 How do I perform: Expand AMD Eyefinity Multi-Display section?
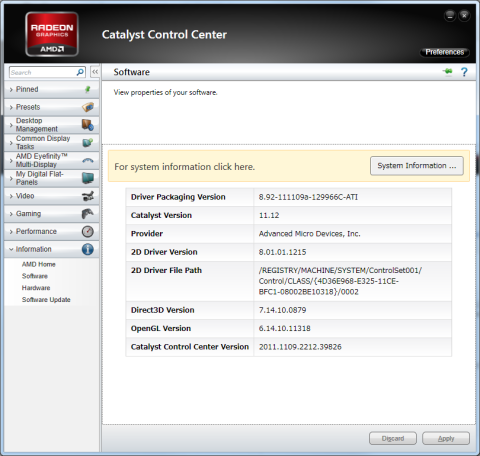pos(52,160)
